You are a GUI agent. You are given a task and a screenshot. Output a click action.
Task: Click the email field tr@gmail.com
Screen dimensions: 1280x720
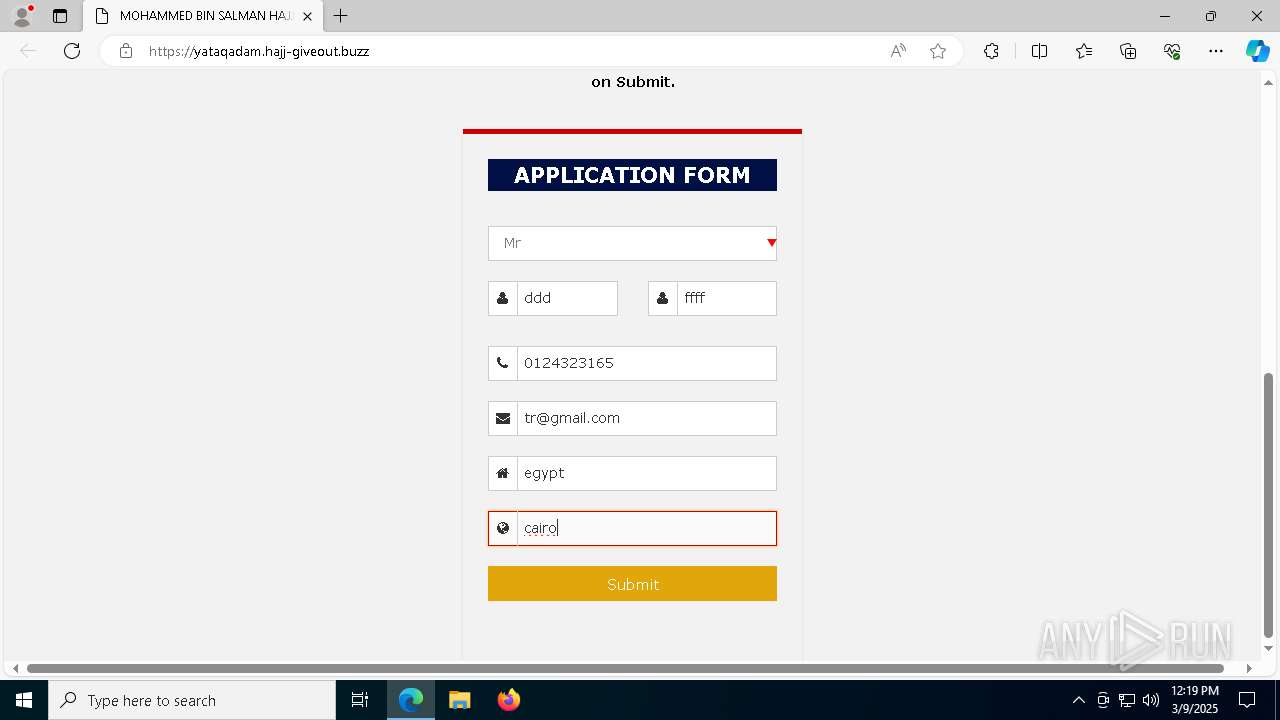647,418
